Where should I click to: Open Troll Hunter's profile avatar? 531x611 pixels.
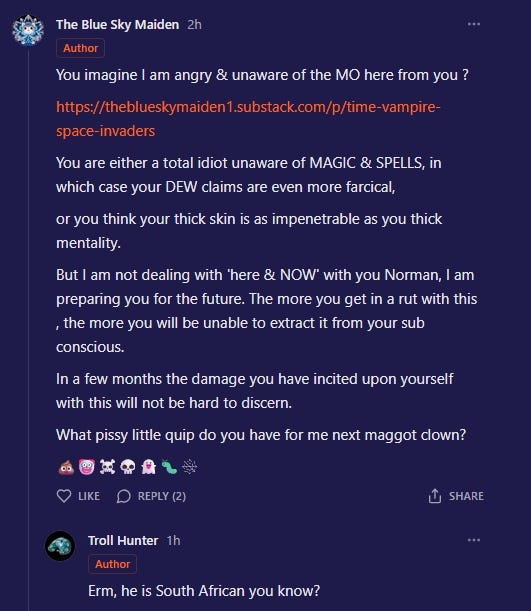[x=60, y=546]
